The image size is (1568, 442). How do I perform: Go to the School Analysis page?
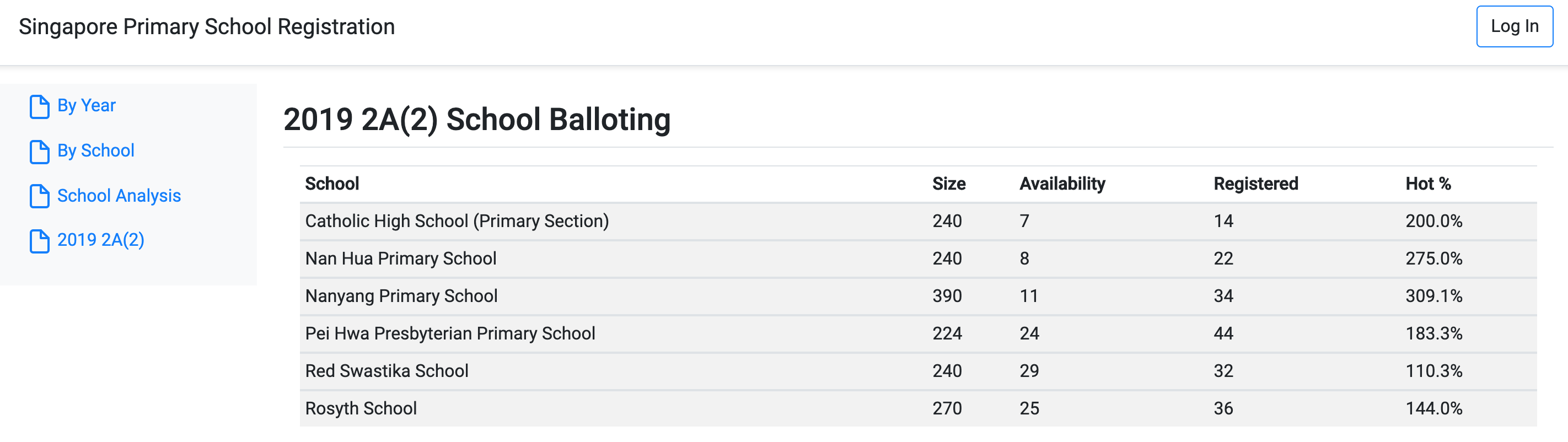click(x=119, y=196)
